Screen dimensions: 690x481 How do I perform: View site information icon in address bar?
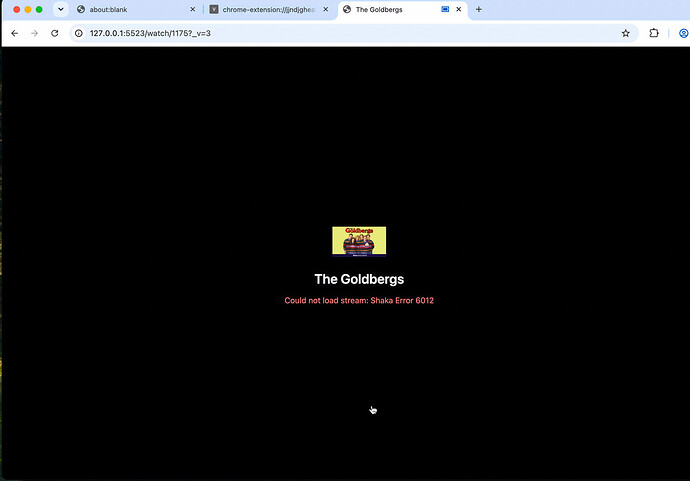click(79, 33)
